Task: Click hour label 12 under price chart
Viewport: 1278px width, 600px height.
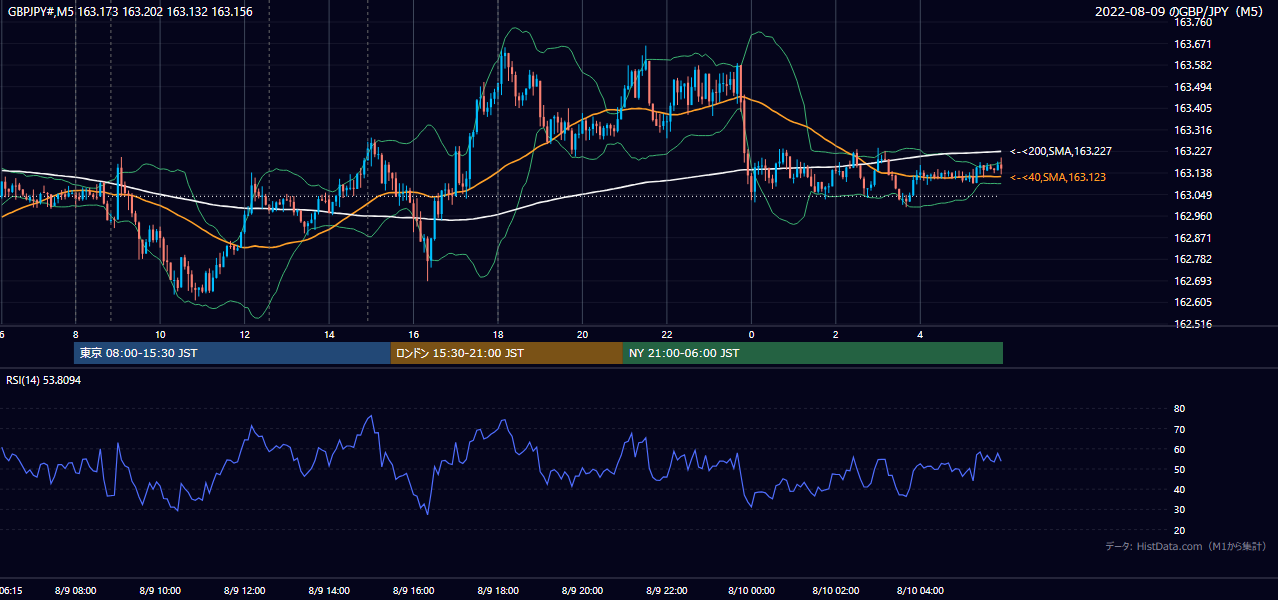Action: (244, 334)
